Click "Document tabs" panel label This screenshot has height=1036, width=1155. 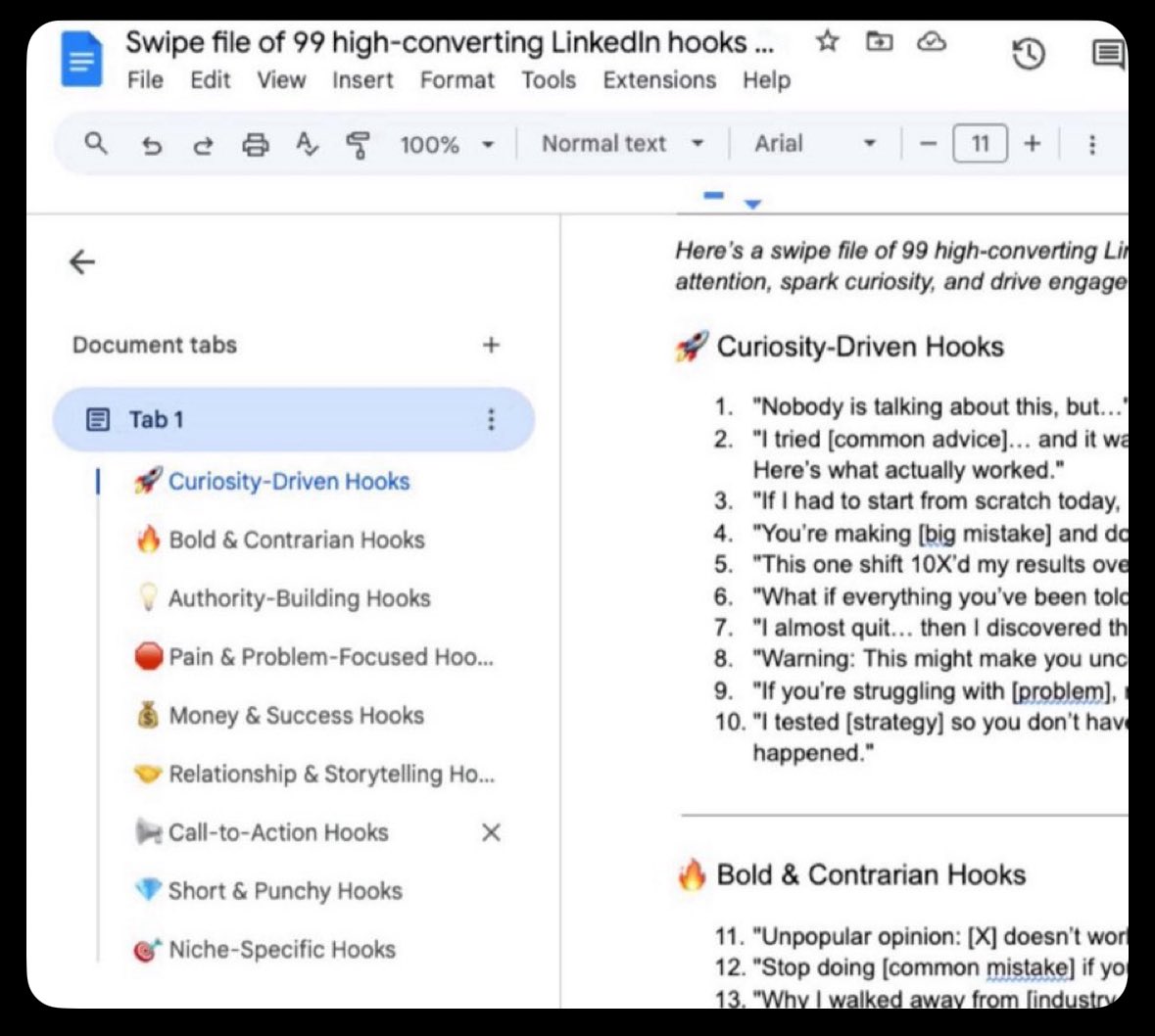pyautogui.click(x=155, y=345)
